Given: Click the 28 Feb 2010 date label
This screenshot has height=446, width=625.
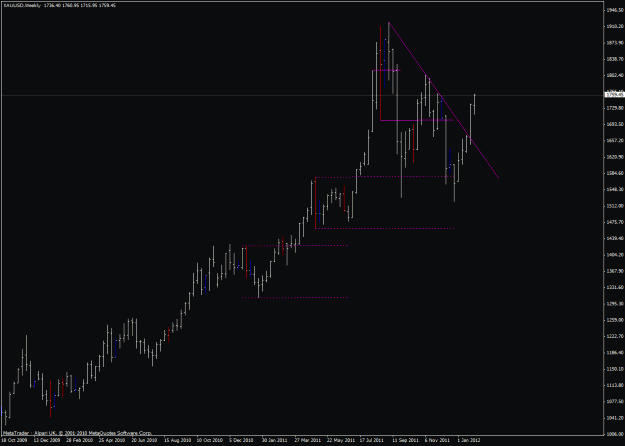Looking at the screenshot, I should coord(79,440).
